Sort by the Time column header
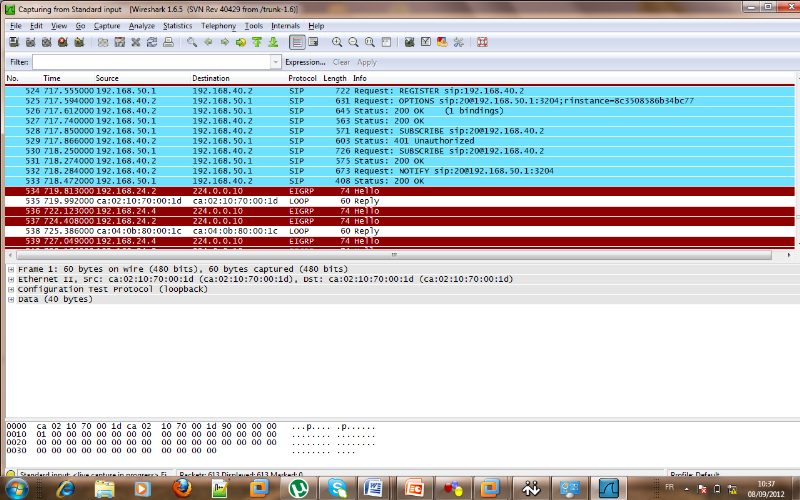Image resolution: width=800 pixels, height=500 pixels. [x=52, y=78]
